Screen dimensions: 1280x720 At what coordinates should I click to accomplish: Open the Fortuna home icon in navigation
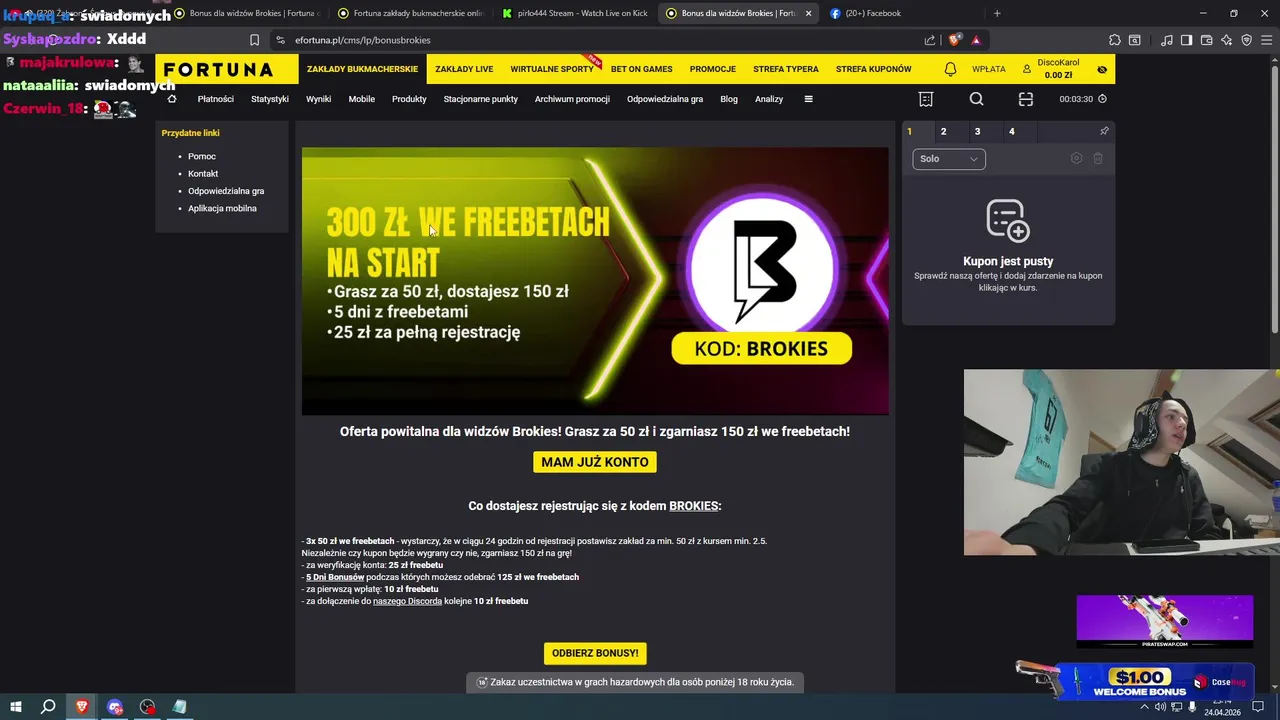(172, 99)
